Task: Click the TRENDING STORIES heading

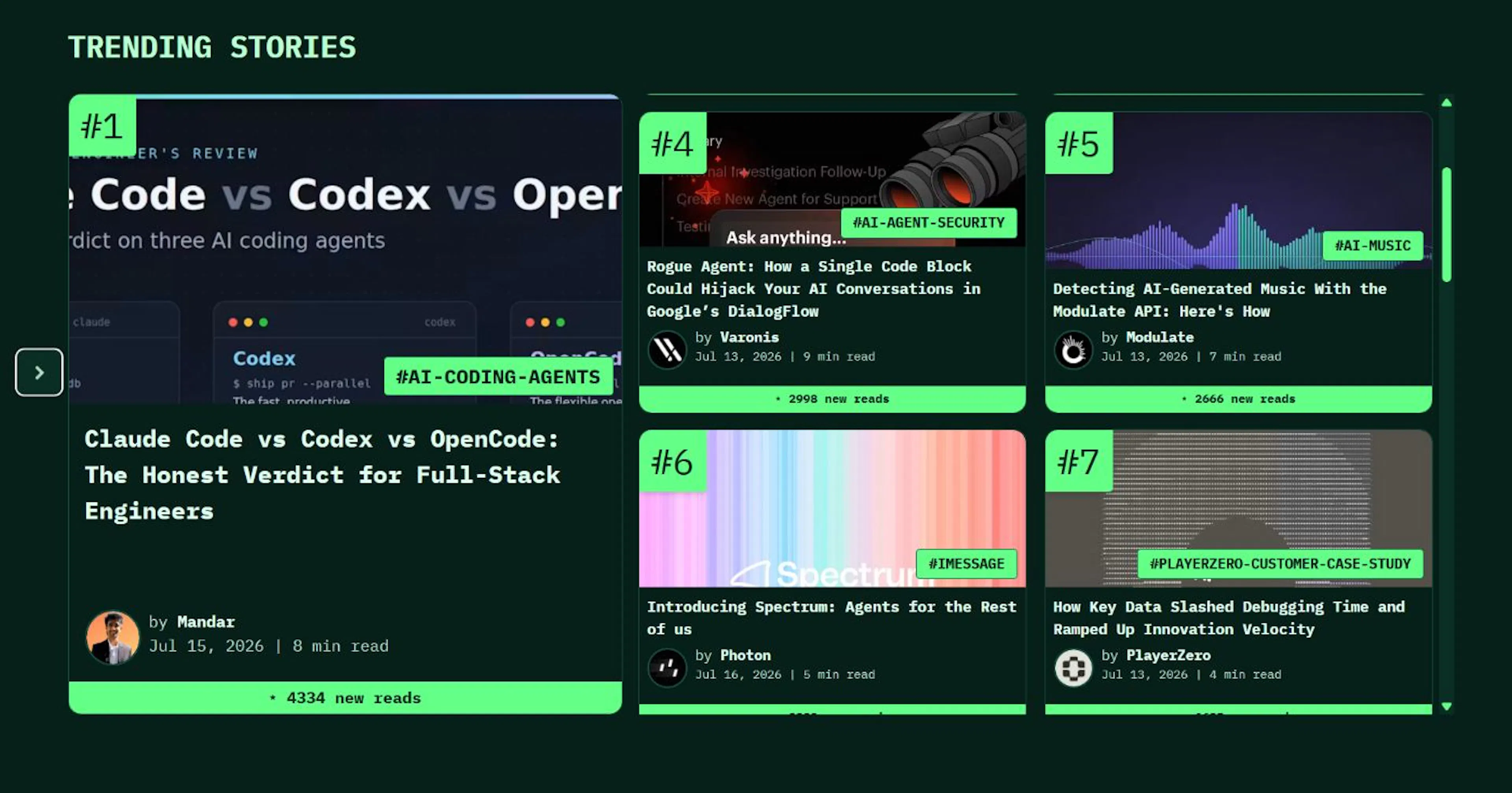Action: pyautogui.click(x=213, y=48)
